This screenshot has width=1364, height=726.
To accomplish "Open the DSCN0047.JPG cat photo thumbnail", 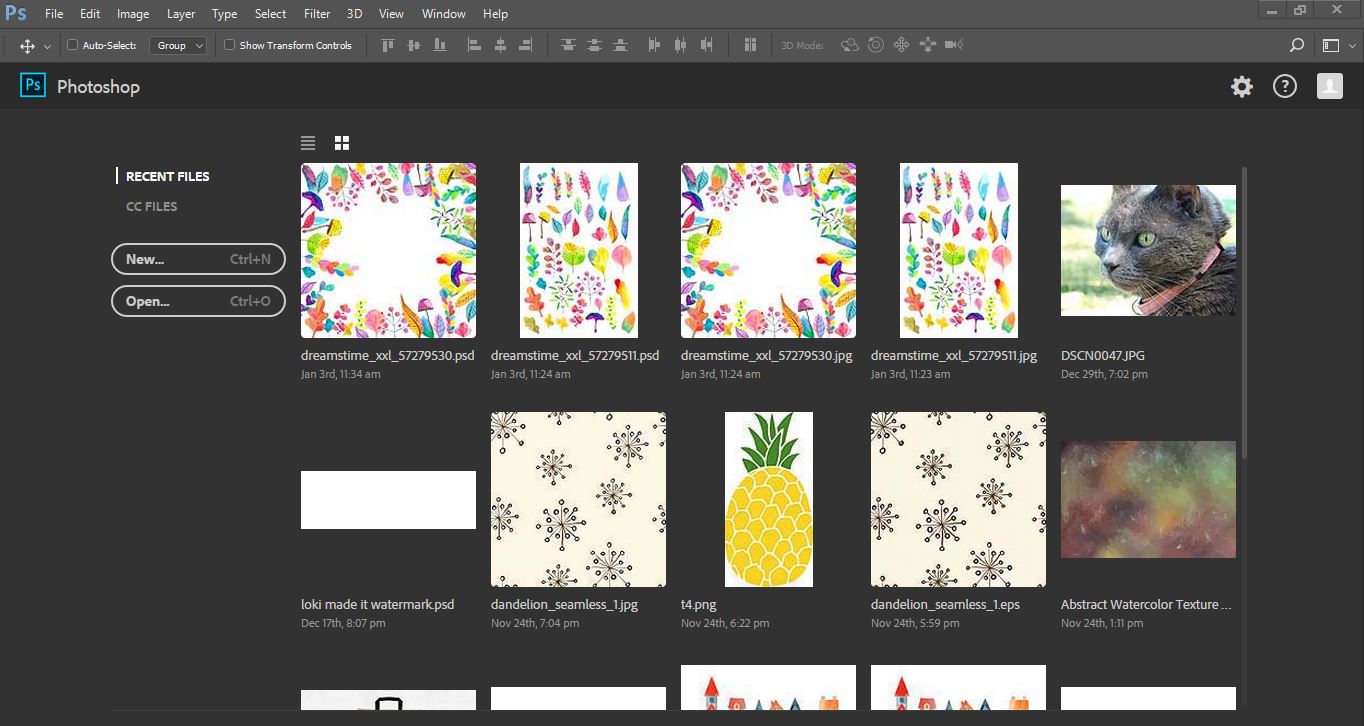I will click(x=1147, y=249).
